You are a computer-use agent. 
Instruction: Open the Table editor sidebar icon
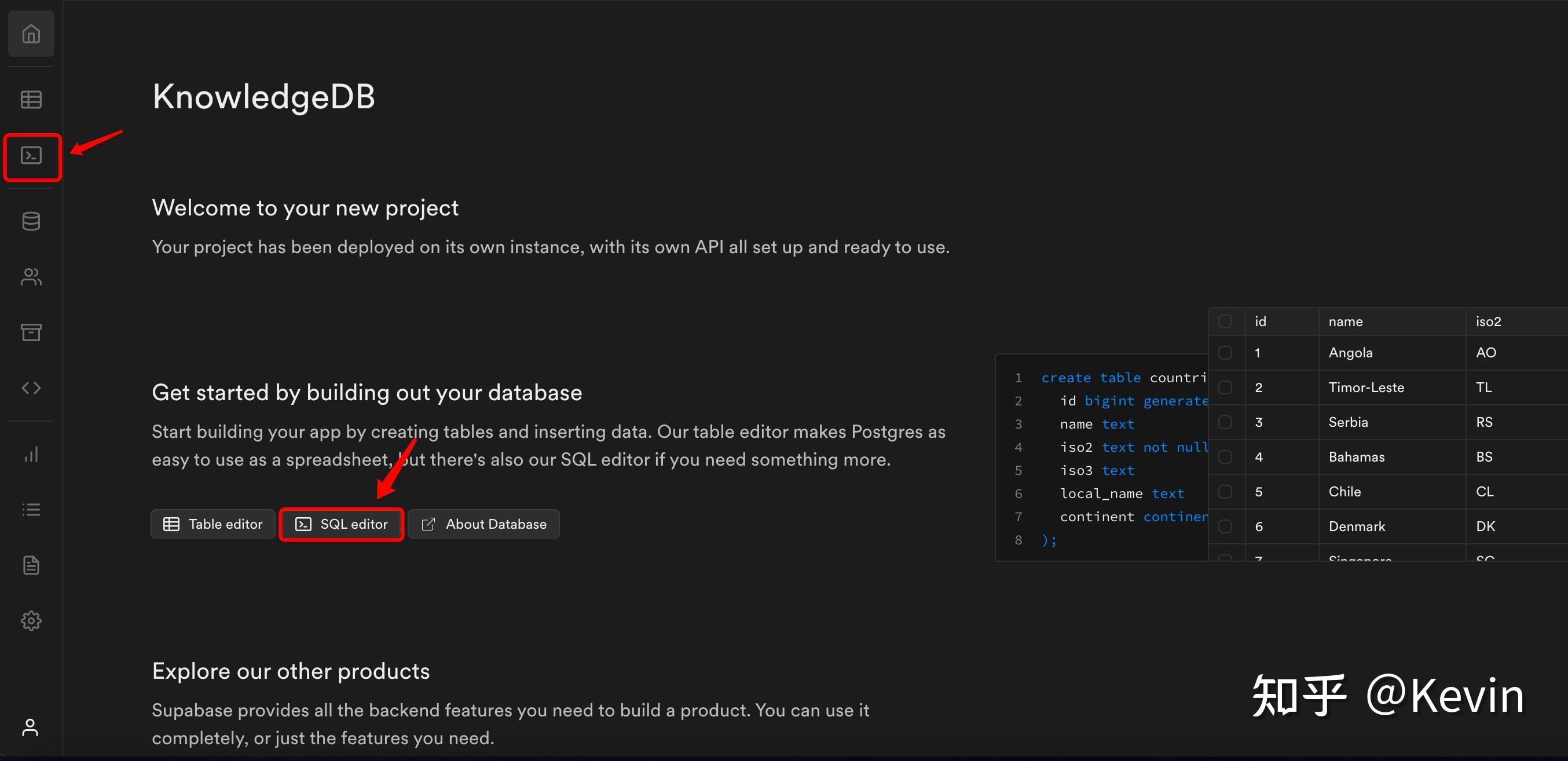31,99
